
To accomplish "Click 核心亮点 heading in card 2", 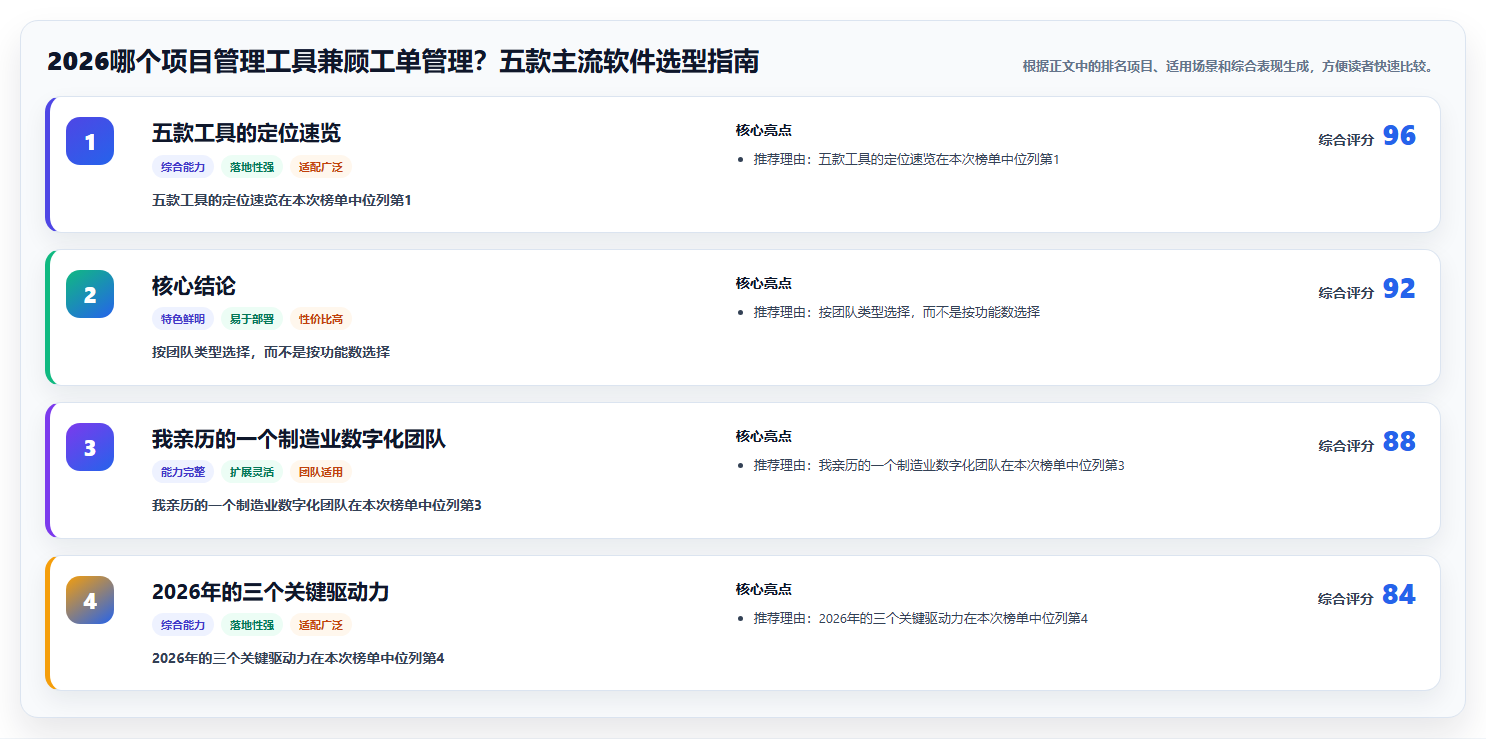I will click(764, 283).
